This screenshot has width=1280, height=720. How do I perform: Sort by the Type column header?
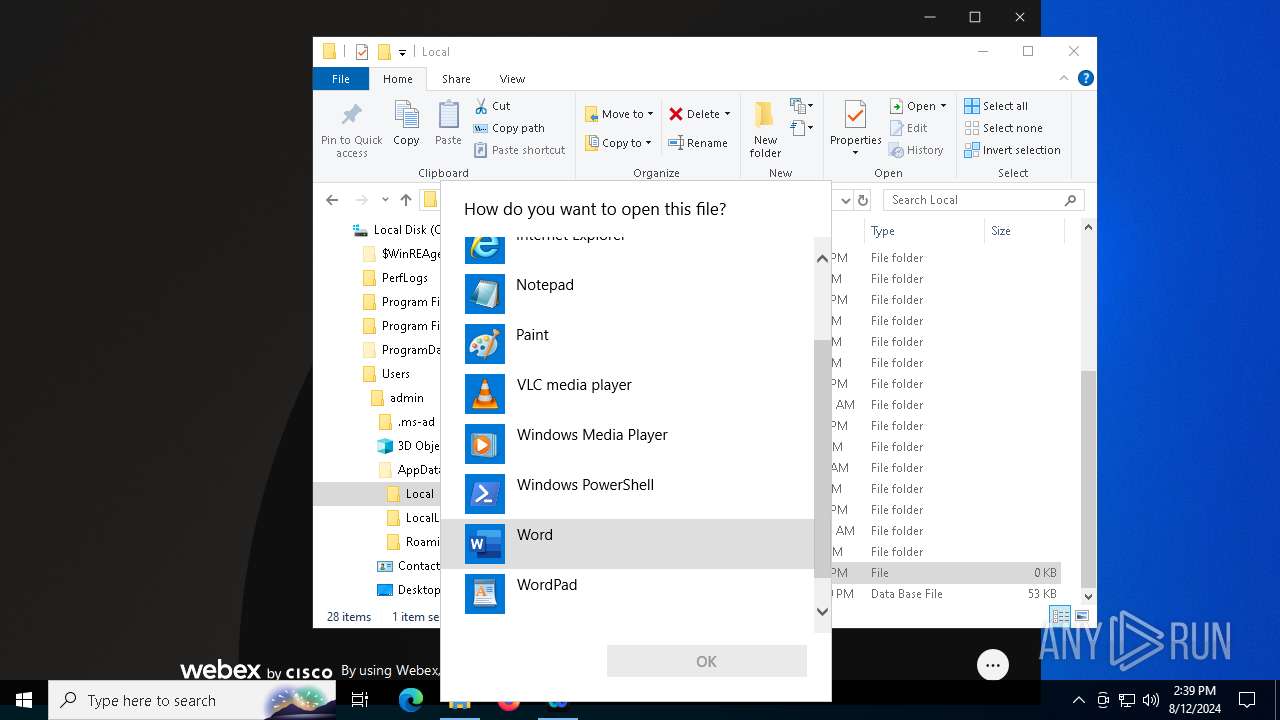coord(924,231)
